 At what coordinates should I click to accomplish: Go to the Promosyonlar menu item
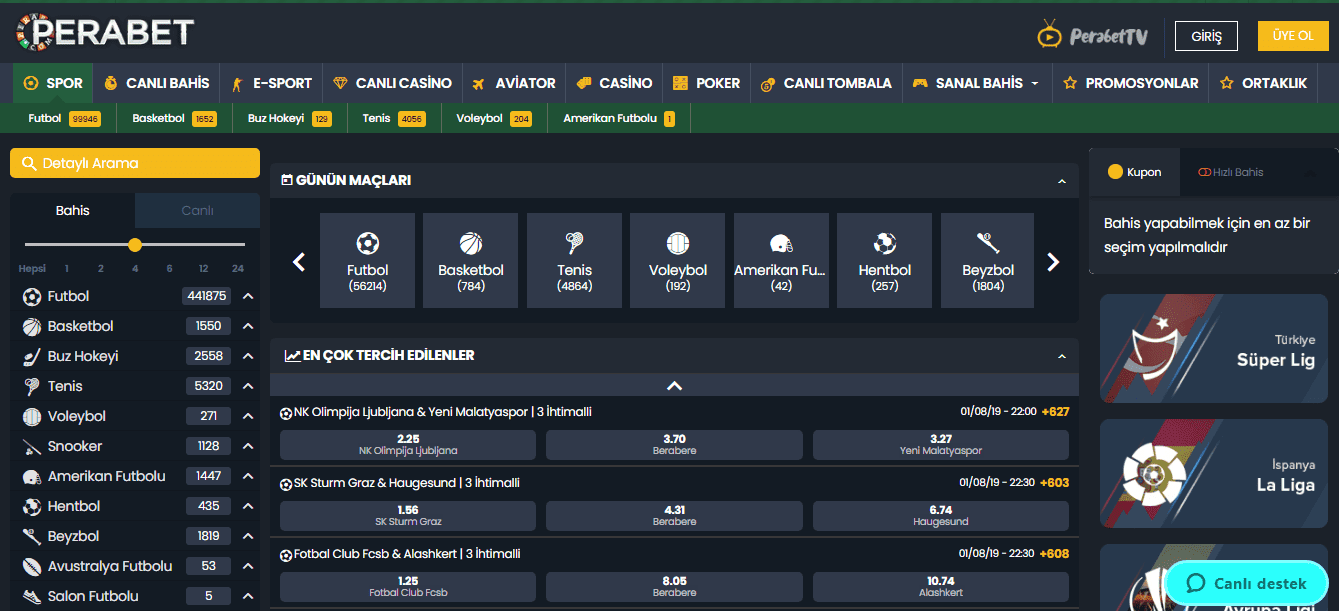click(1130, 83)
